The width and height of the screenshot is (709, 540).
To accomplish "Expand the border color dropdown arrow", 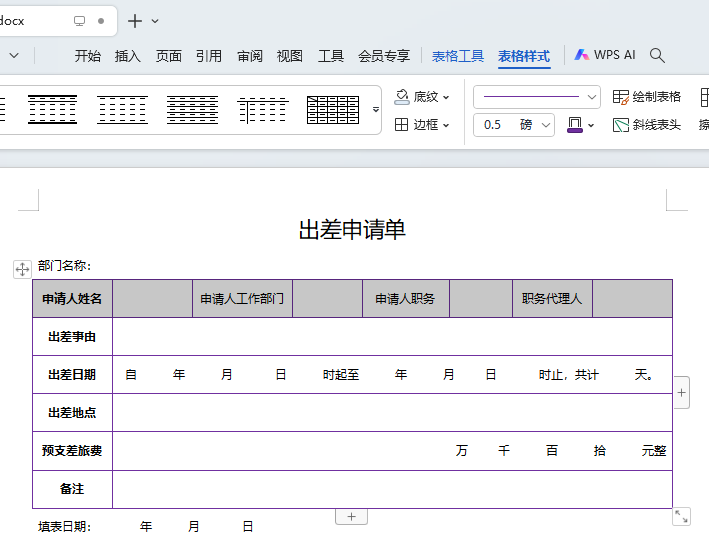I will [591, 125].
